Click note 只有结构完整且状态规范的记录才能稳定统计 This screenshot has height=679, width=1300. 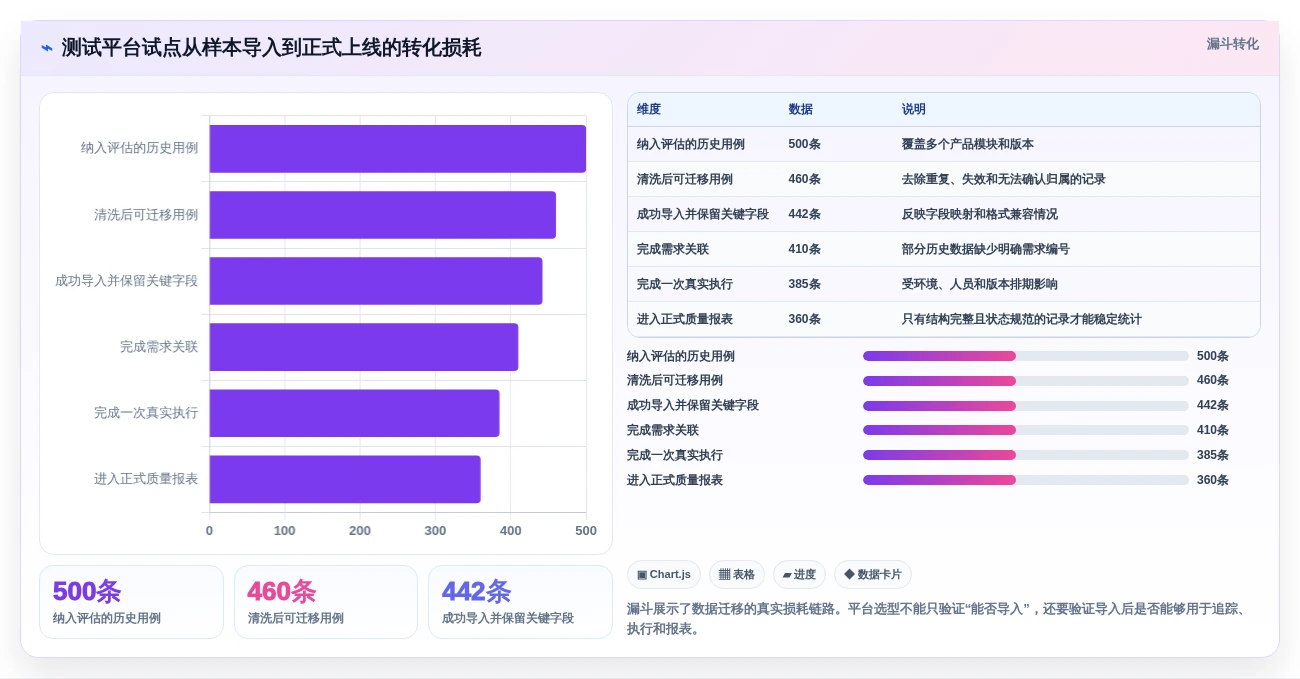point(1022,319)
